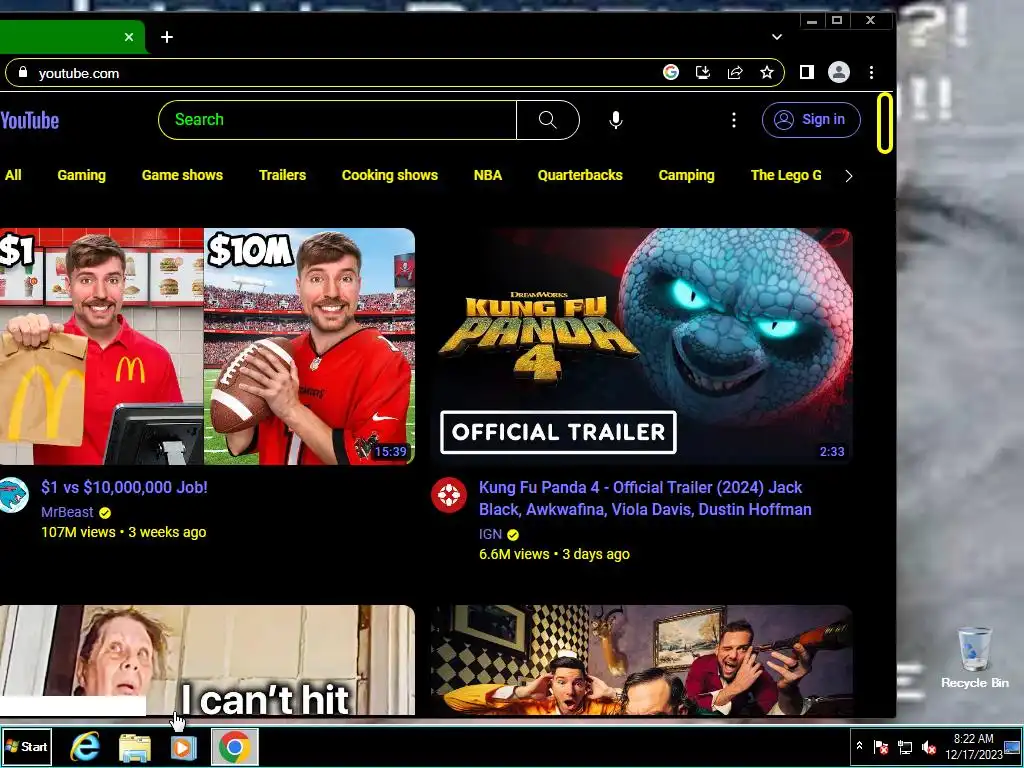
Task: Click Chrome icon in taskbar
Action: point(235,746)
